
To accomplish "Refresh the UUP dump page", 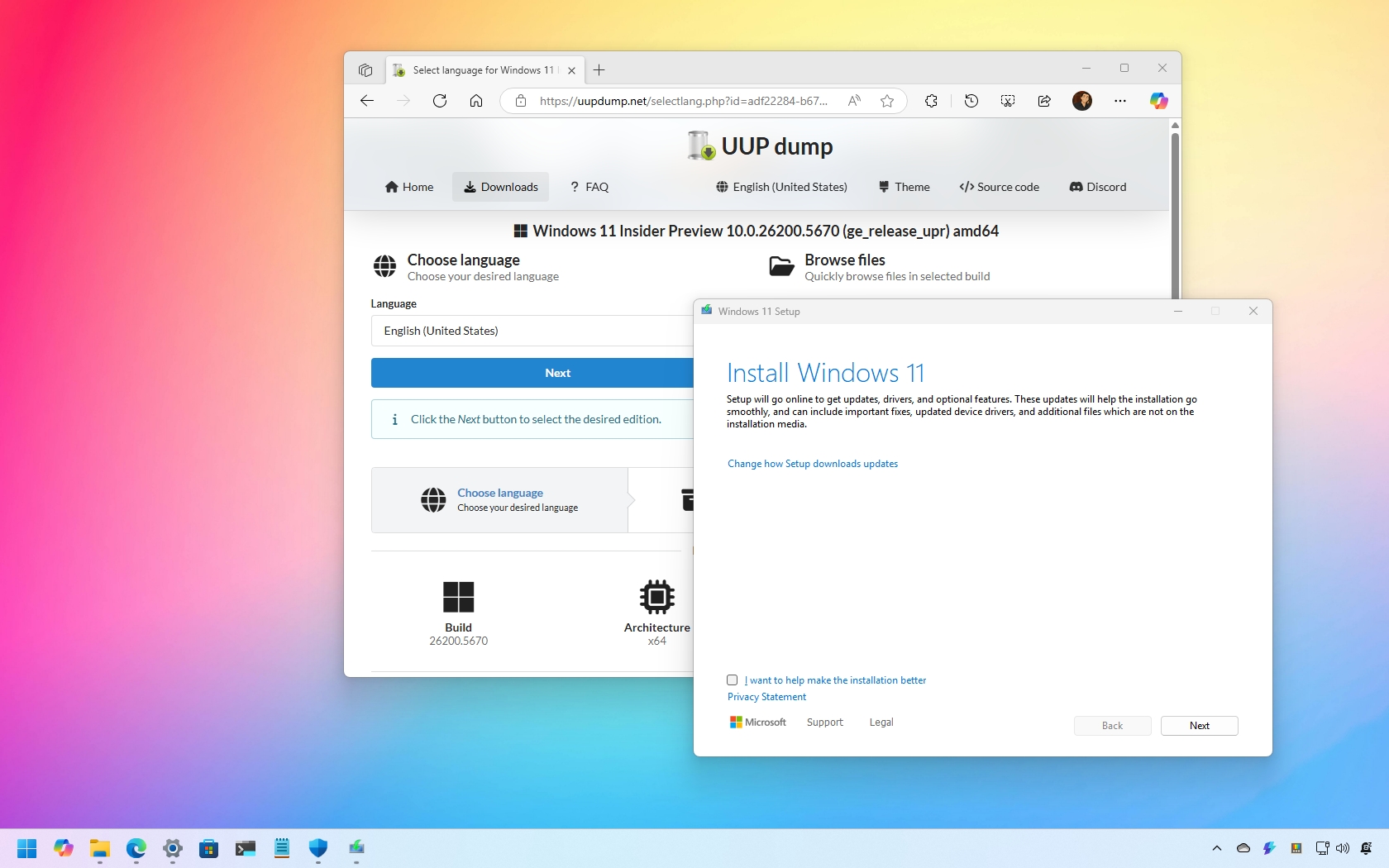I will tap(440, 101).
